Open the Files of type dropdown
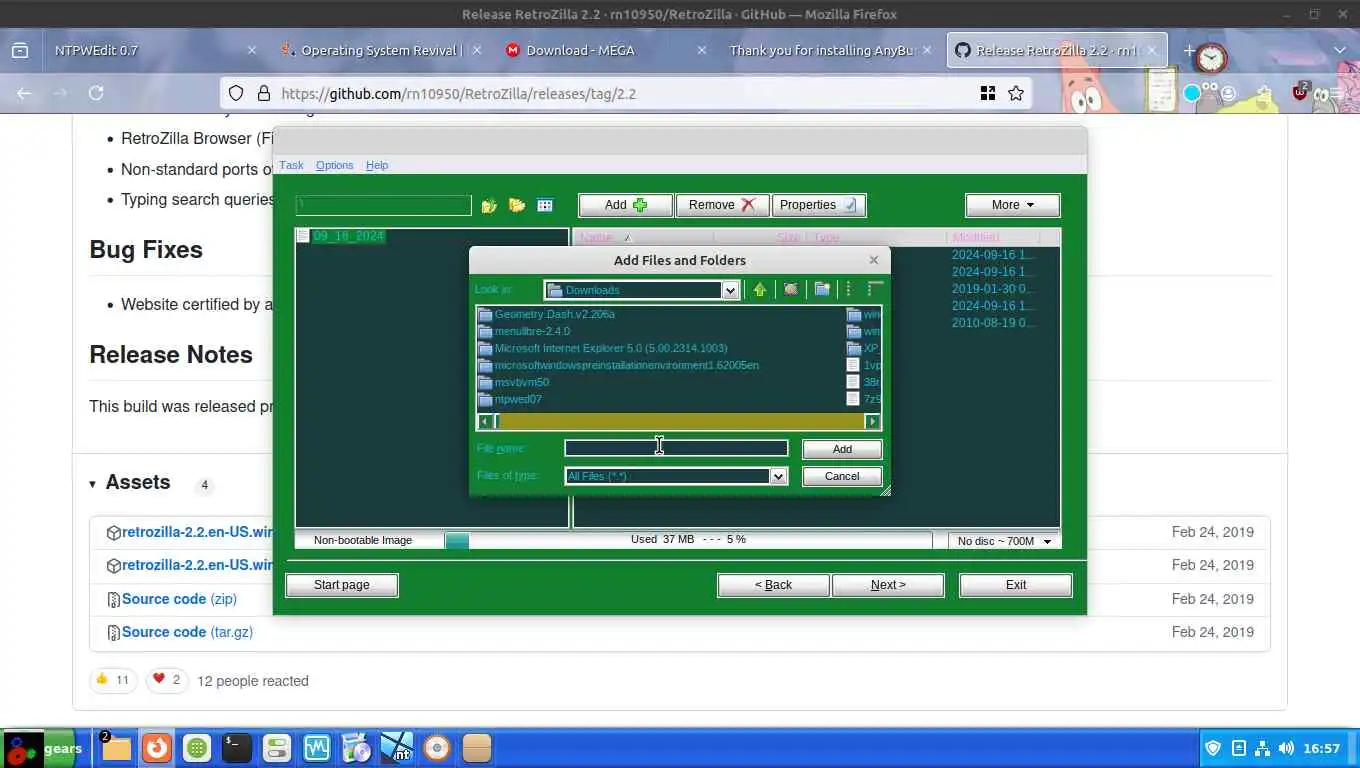 [777, 476]
